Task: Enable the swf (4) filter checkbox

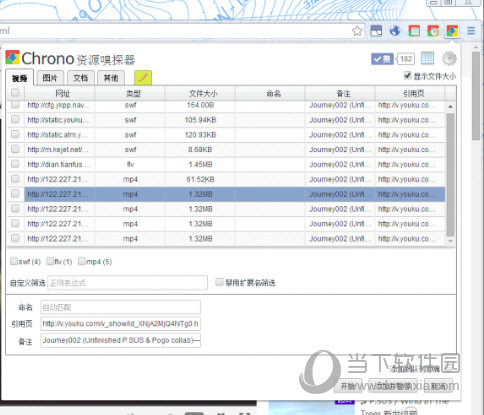Action: tap(14, 261)
